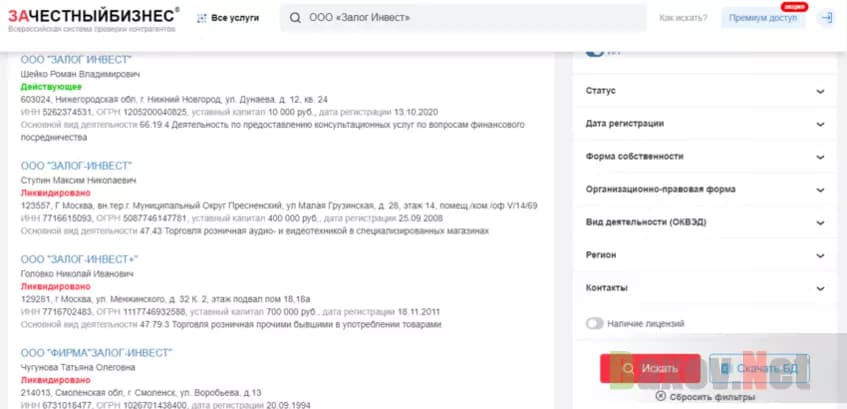Click director name Ступин Максим Николаевич
The image size is (847, 409).
pos(78,180)
